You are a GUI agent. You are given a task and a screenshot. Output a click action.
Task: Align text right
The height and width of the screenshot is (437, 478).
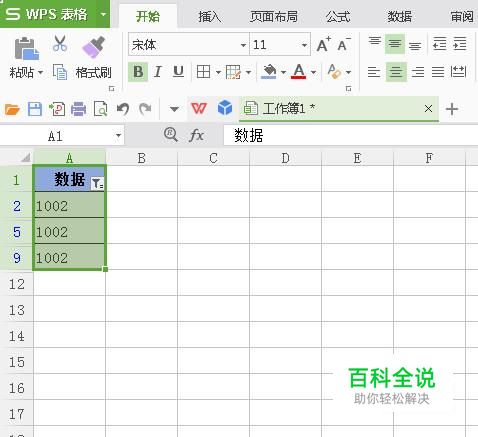point(418,72)
